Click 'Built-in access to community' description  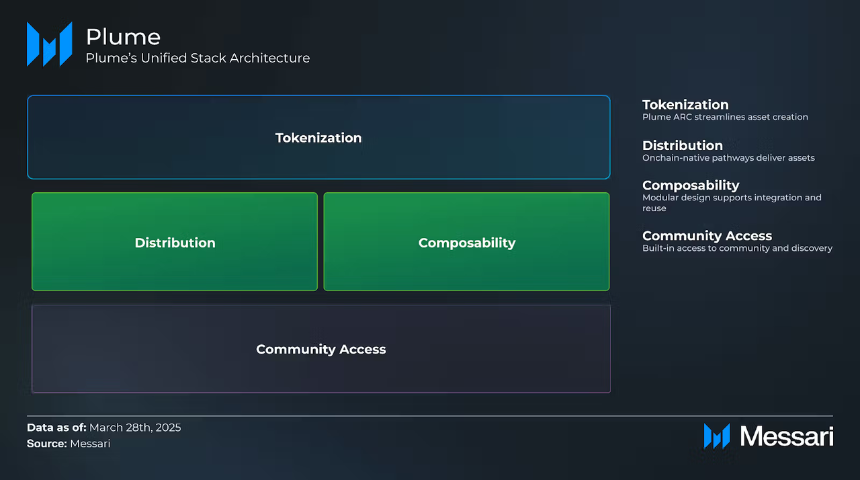coord(737,249)
